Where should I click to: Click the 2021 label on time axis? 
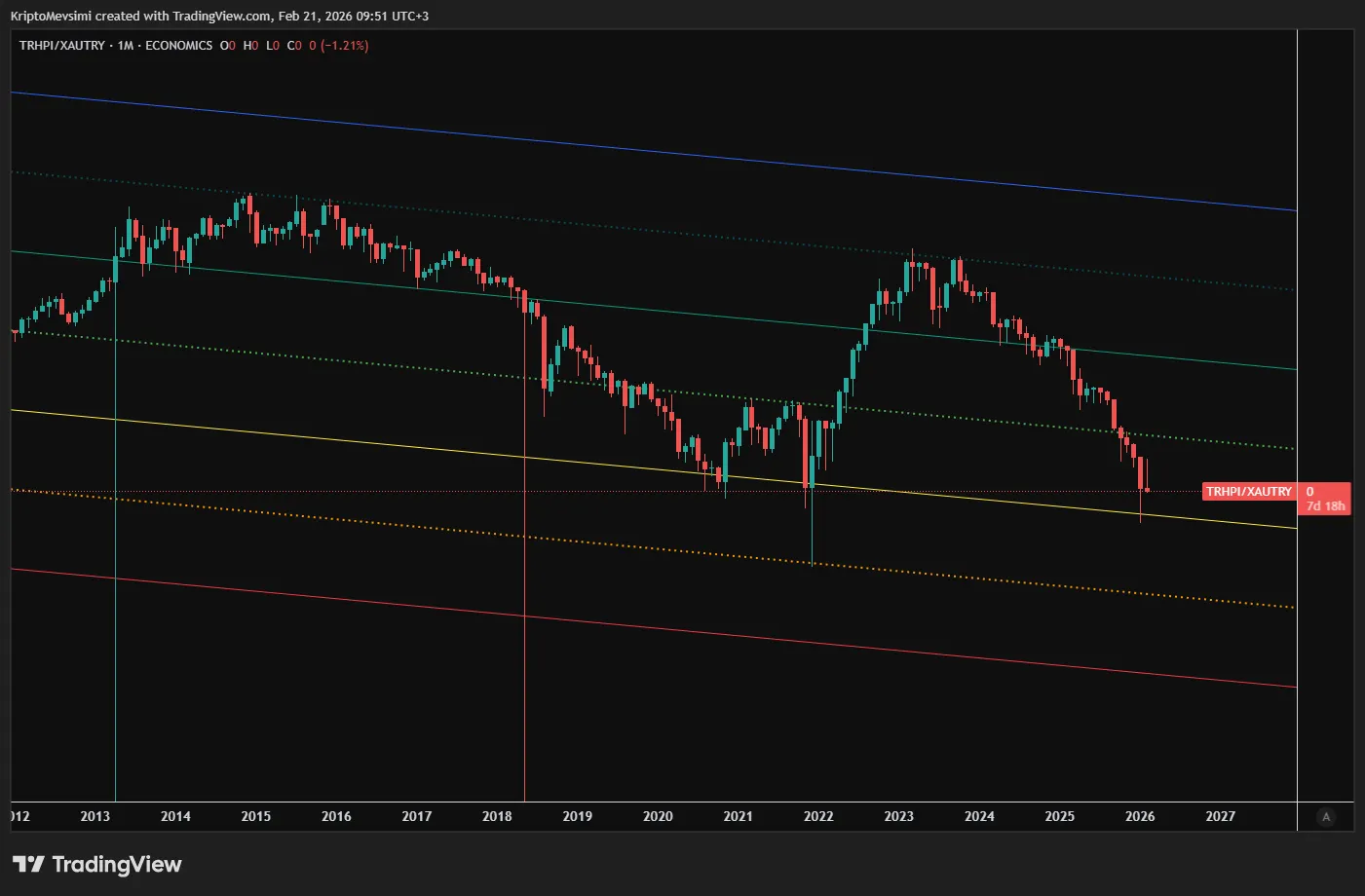click(x=738, y=816)
